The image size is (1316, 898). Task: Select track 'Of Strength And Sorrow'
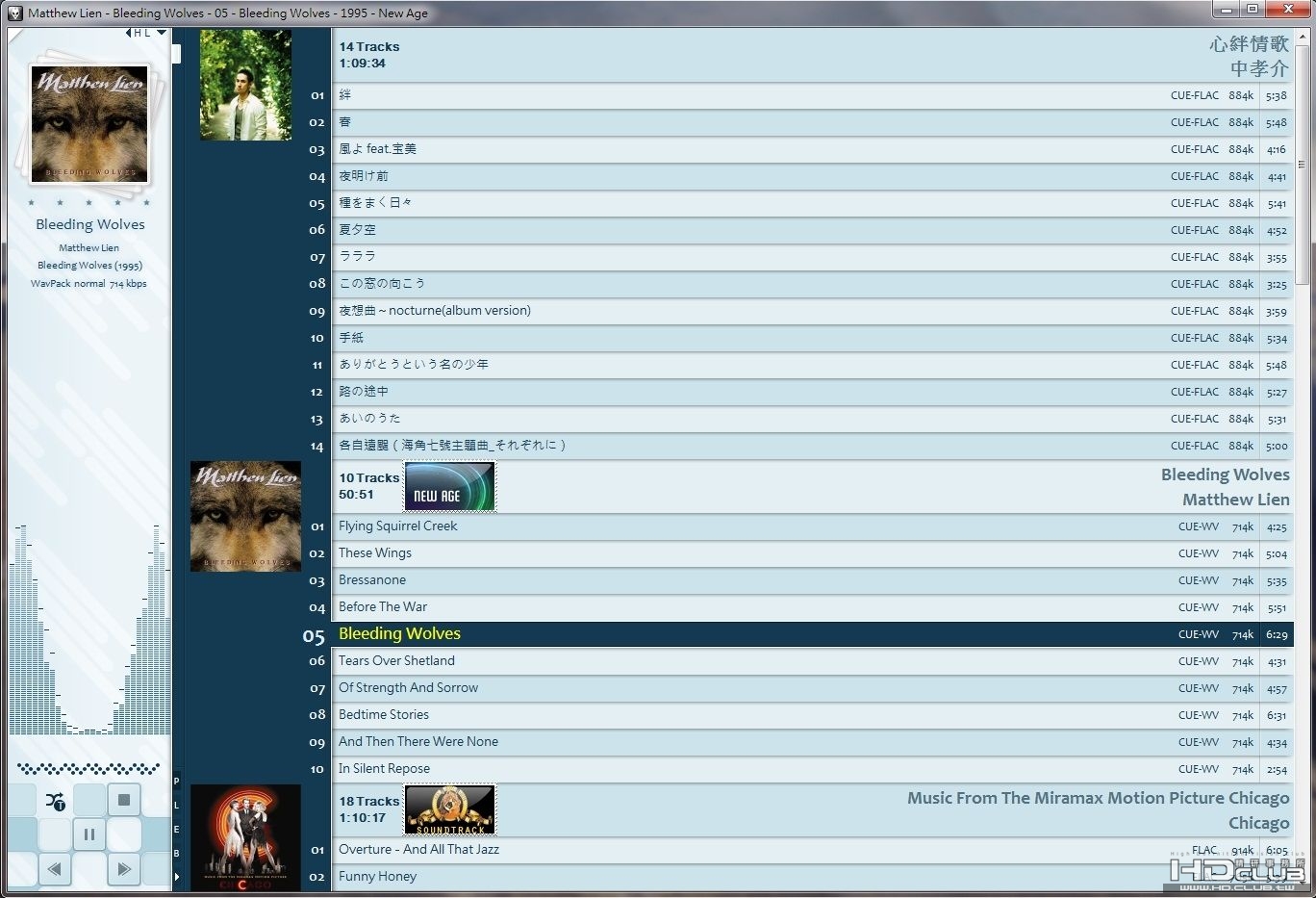[812, 688]
